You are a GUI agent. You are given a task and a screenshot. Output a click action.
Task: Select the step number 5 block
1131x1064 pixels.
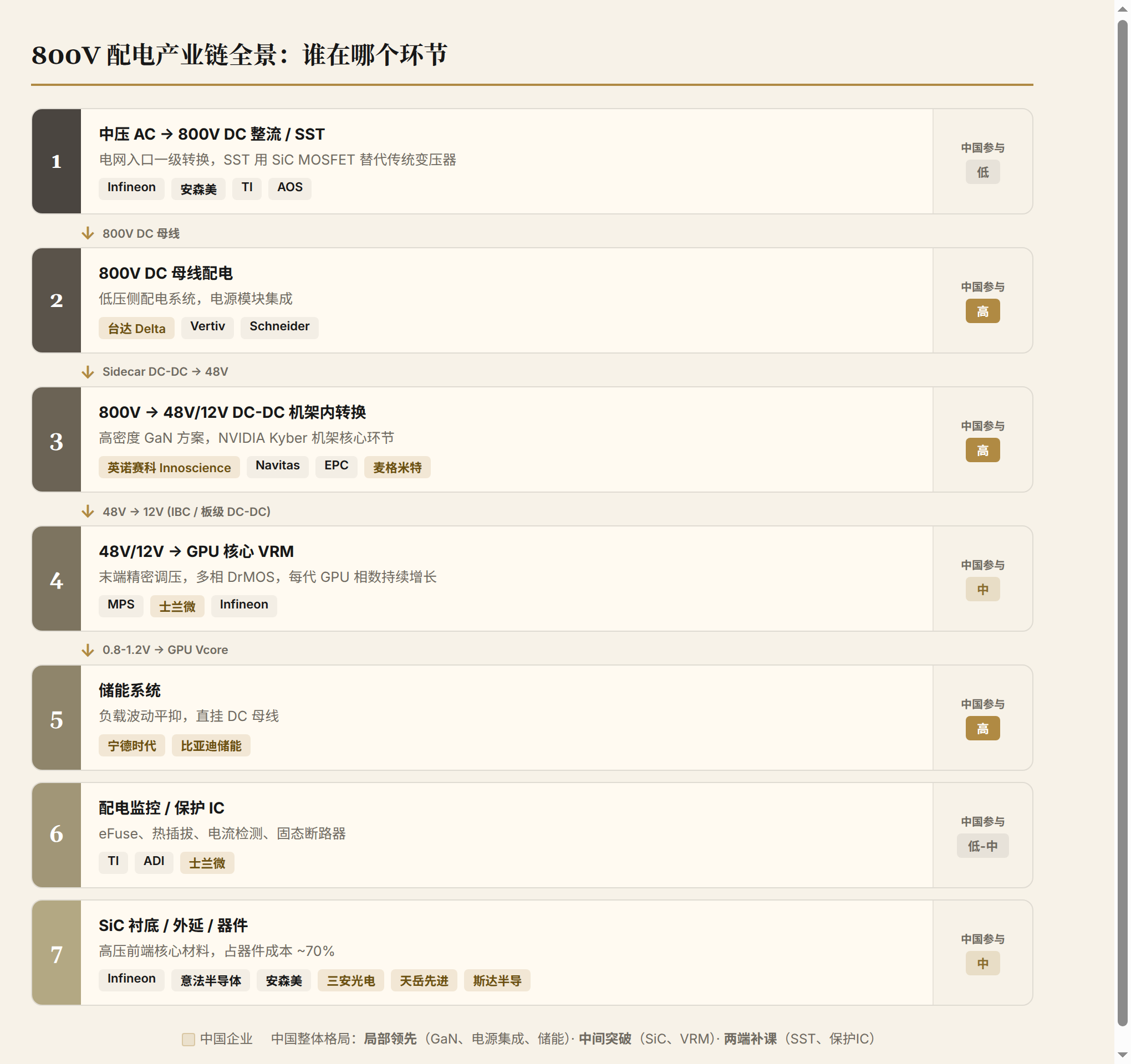coord(57,718)
